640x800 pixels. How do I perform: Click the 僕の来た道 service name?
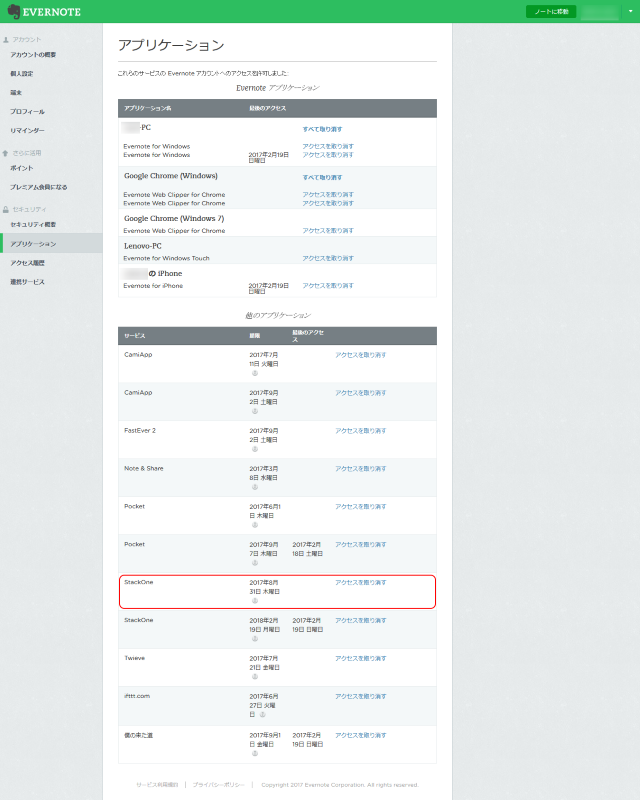tap(138, 735)
